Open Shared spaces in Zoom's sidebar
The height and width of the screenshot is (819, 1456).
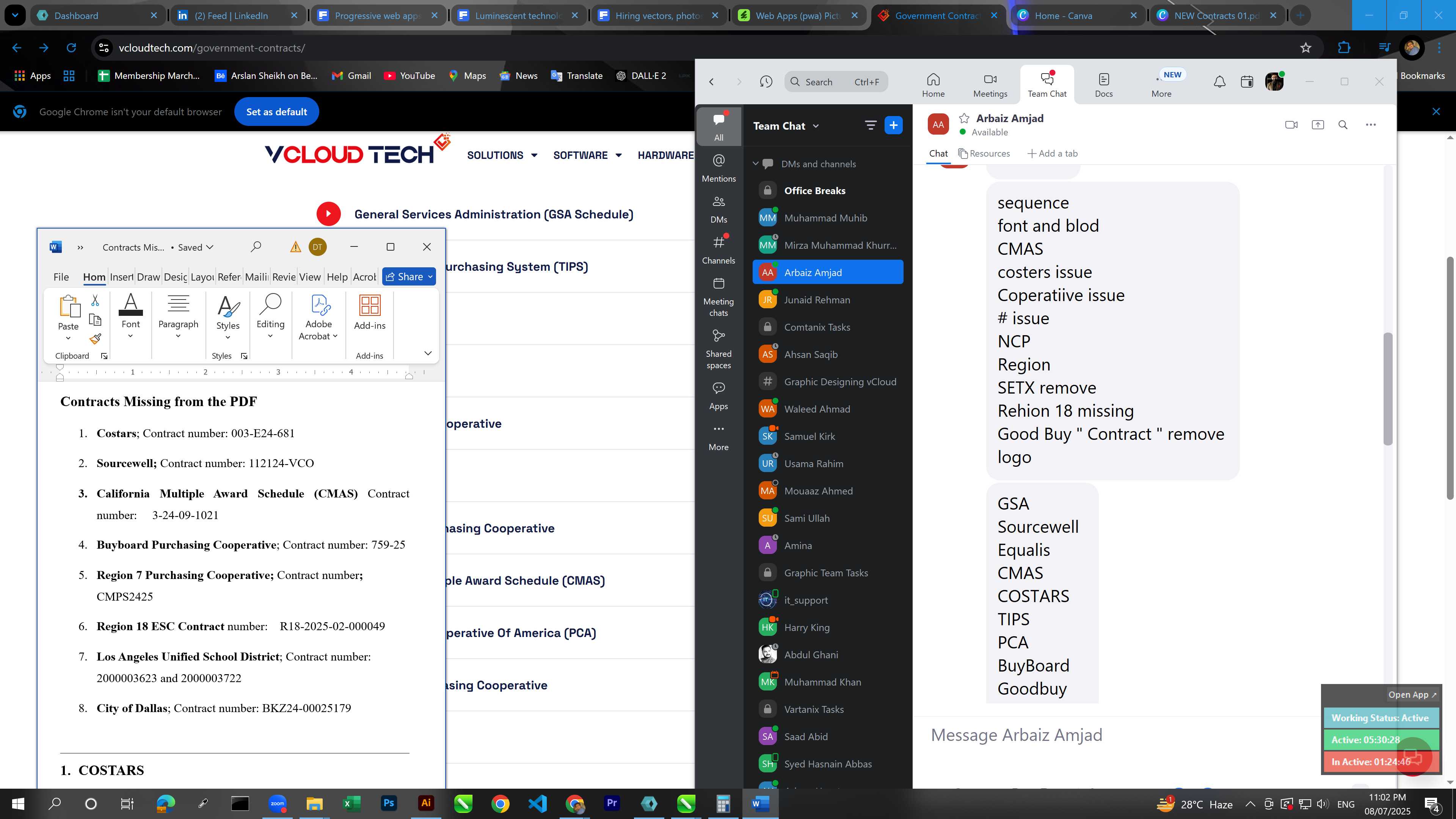[x=719, y=349]
